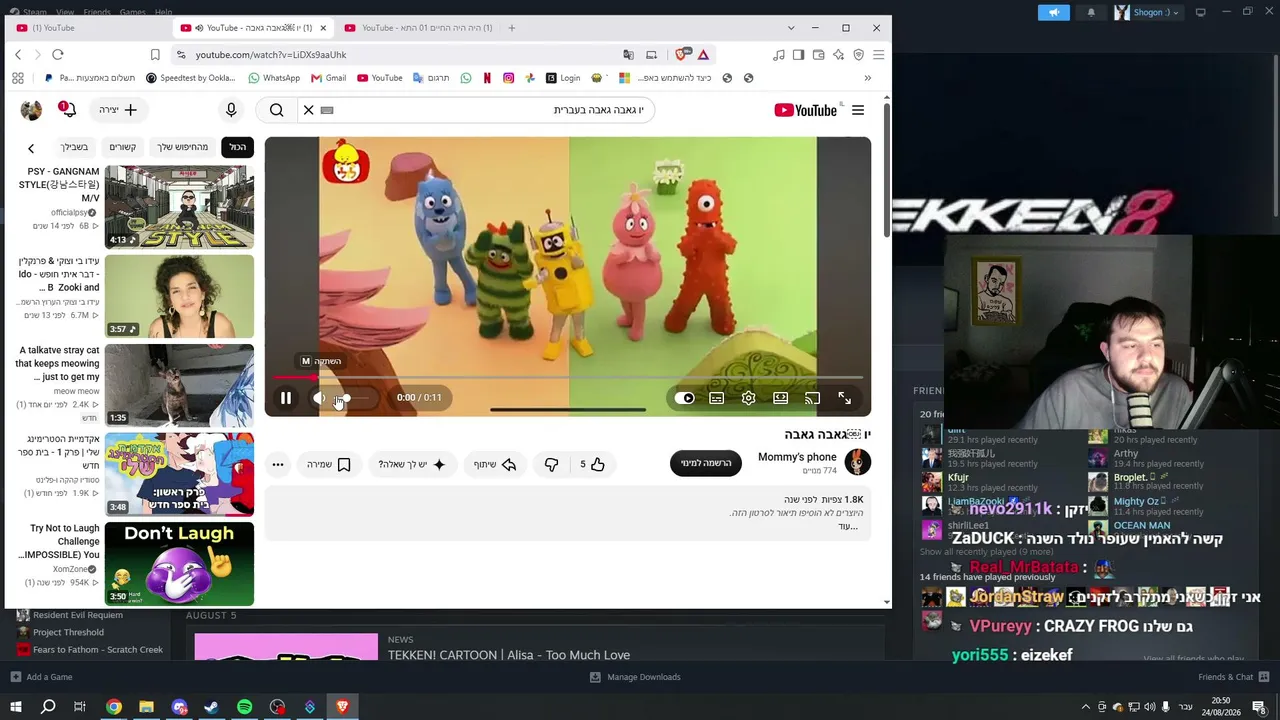Cast the video to a TV
The image size is (1280, 720).
(x=812, y=398)
